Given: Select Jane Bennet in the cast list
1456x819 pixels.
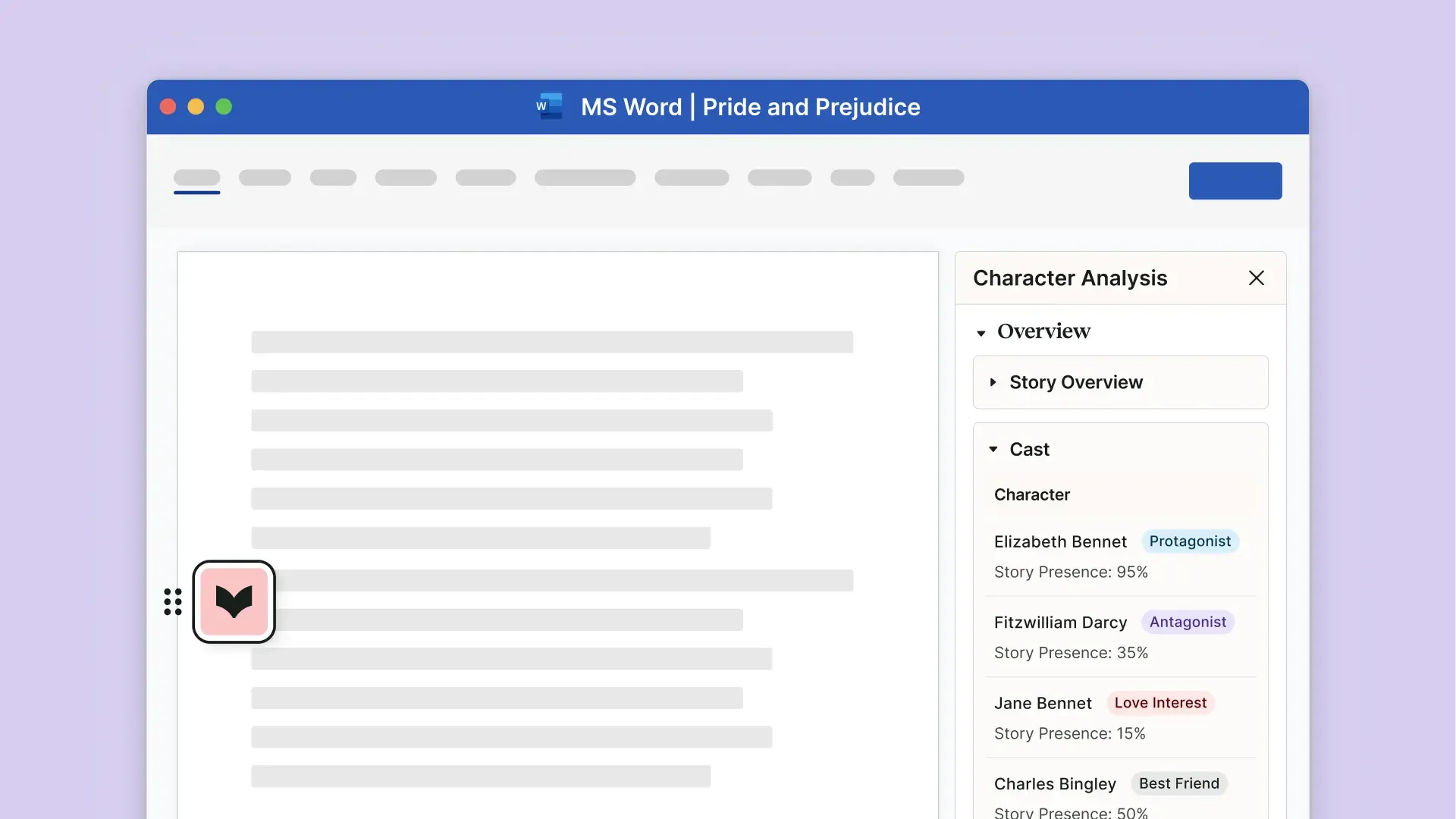Looking at the screenshot, I should pos(1043,703).
